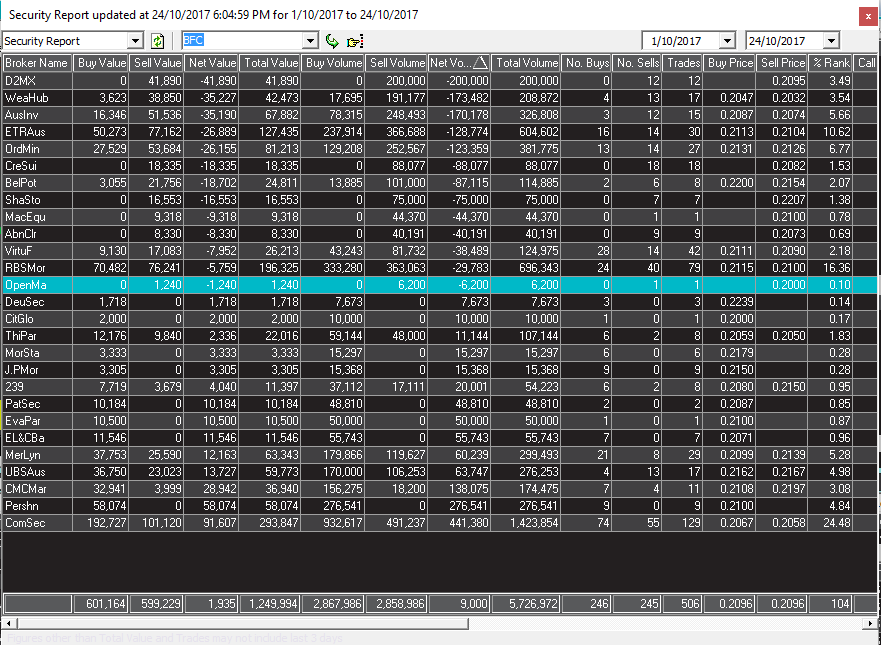Sort by the No. Sells column header

pos(637,63)
